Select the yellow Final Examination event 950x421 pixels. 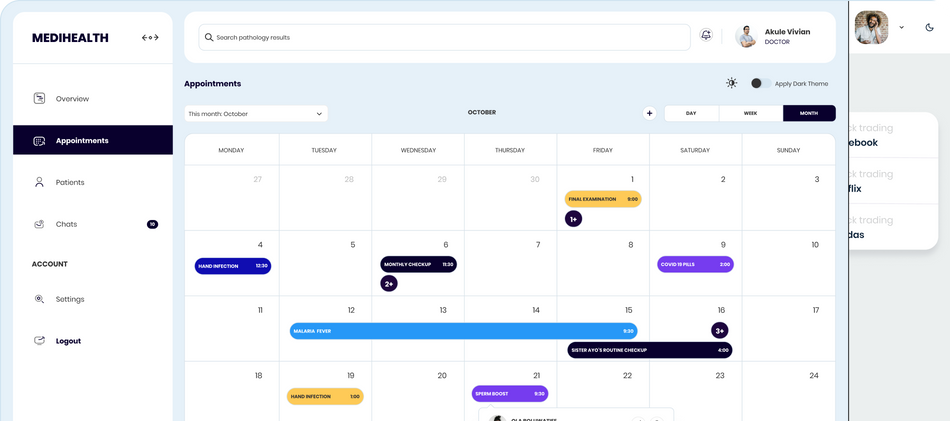[602, 199]
